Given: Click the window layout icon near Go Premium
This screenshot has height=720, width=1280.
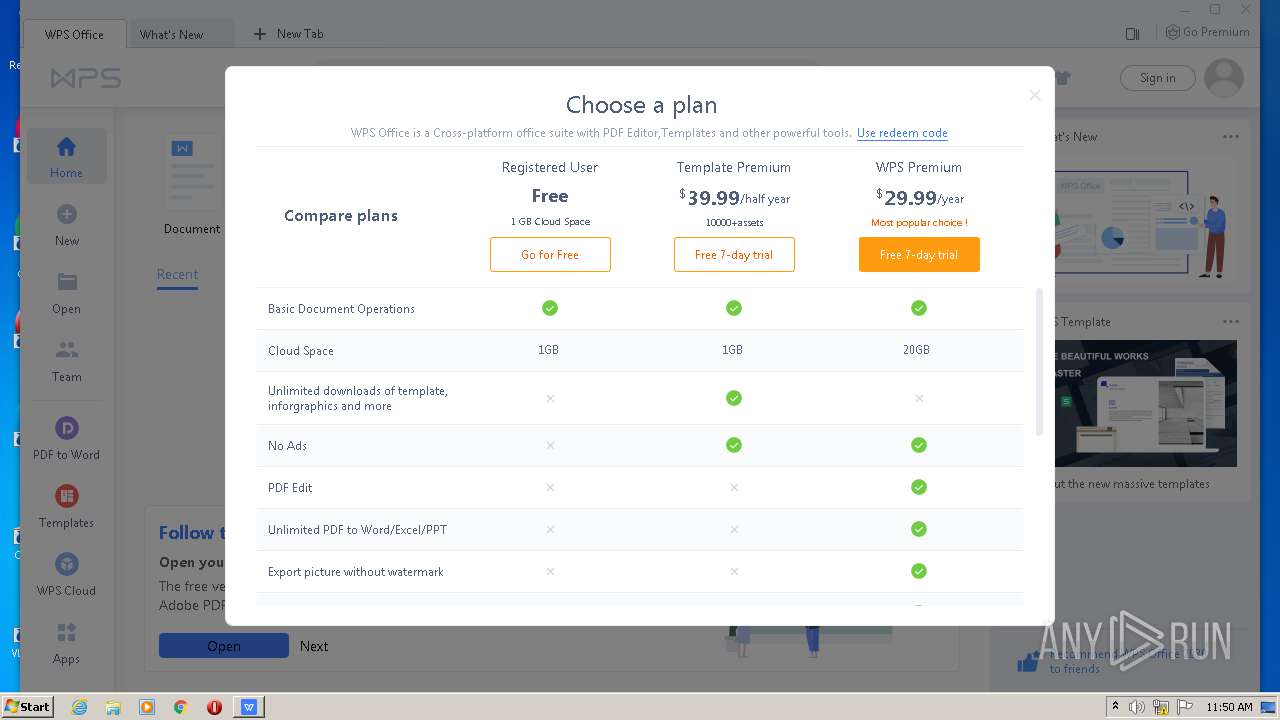Looking at the screenshot, I should 1132,33.
